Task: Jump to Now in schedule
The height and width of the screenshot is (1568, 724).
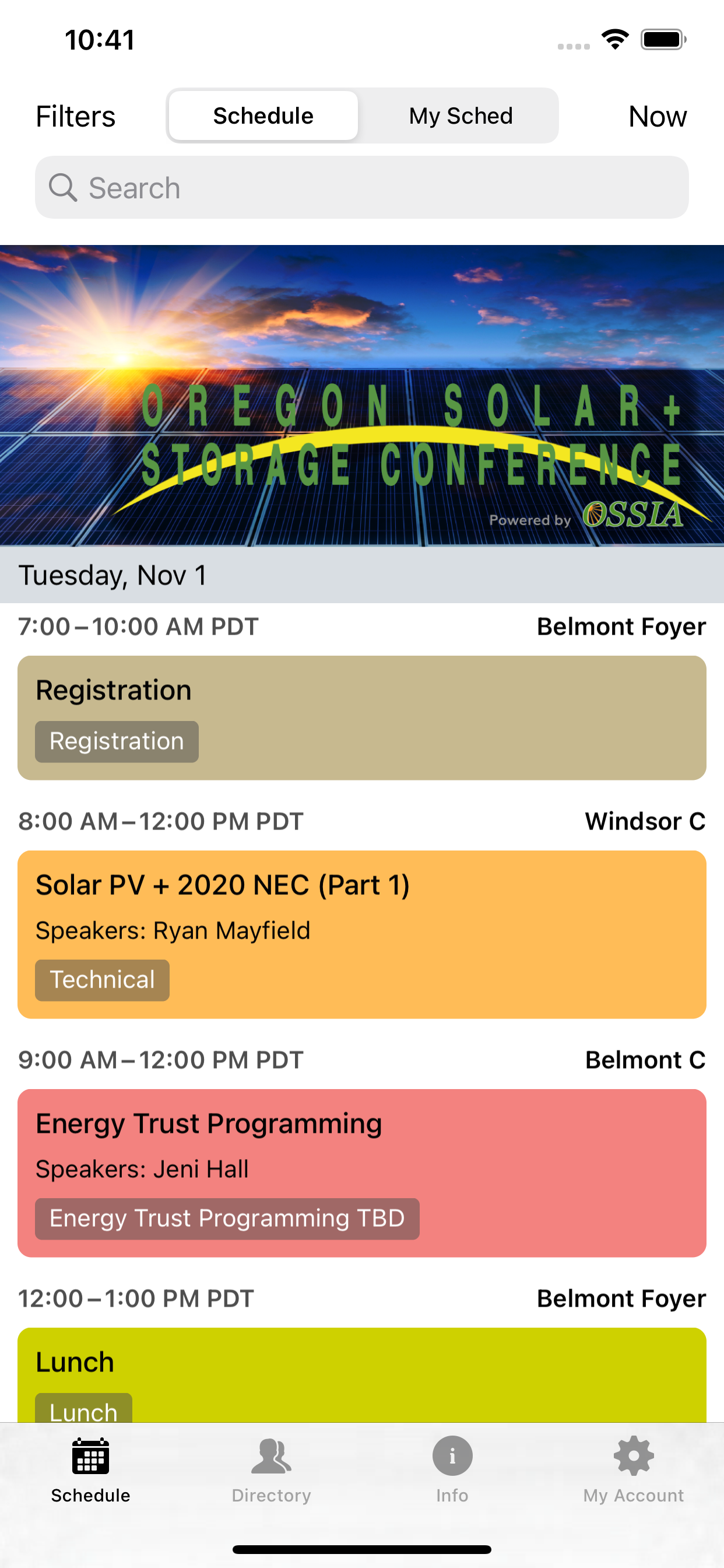Action: pyautogui.click(x=657, y=116)
